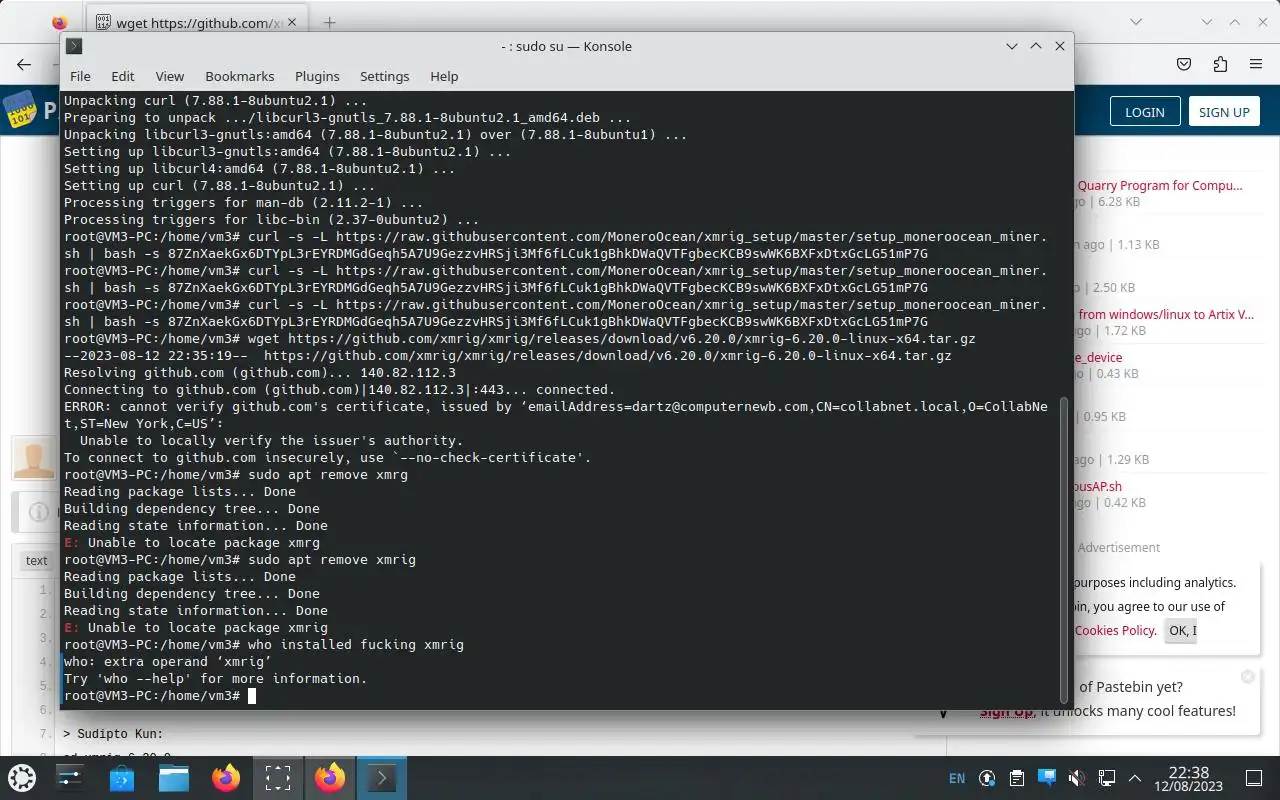Open the ousAP.sh paste link
This screenshot has width=1280, height=800.
coord(1098,486)
